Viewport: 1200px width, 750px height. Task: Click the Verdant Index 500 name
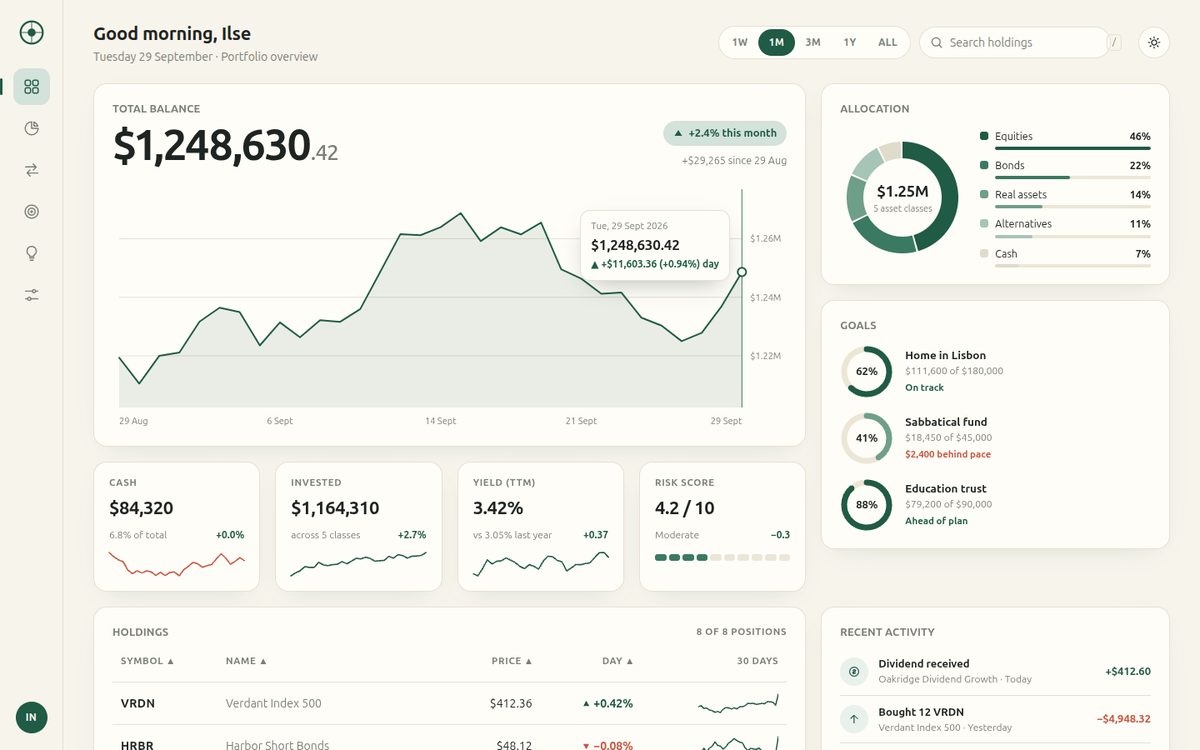tap(274, 704)
